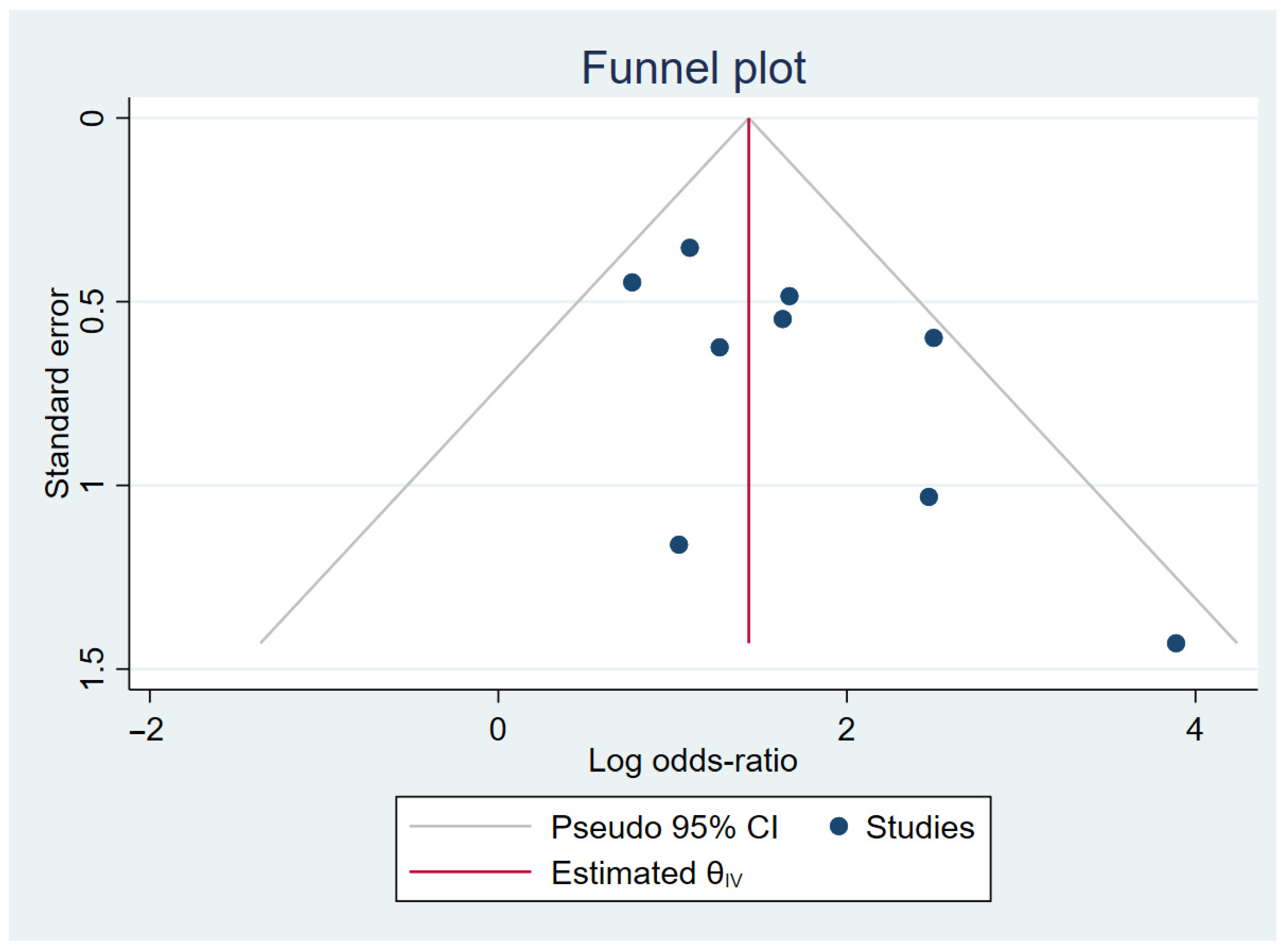Click the "Pseudo 95% CI" legend text

(664, 827)
